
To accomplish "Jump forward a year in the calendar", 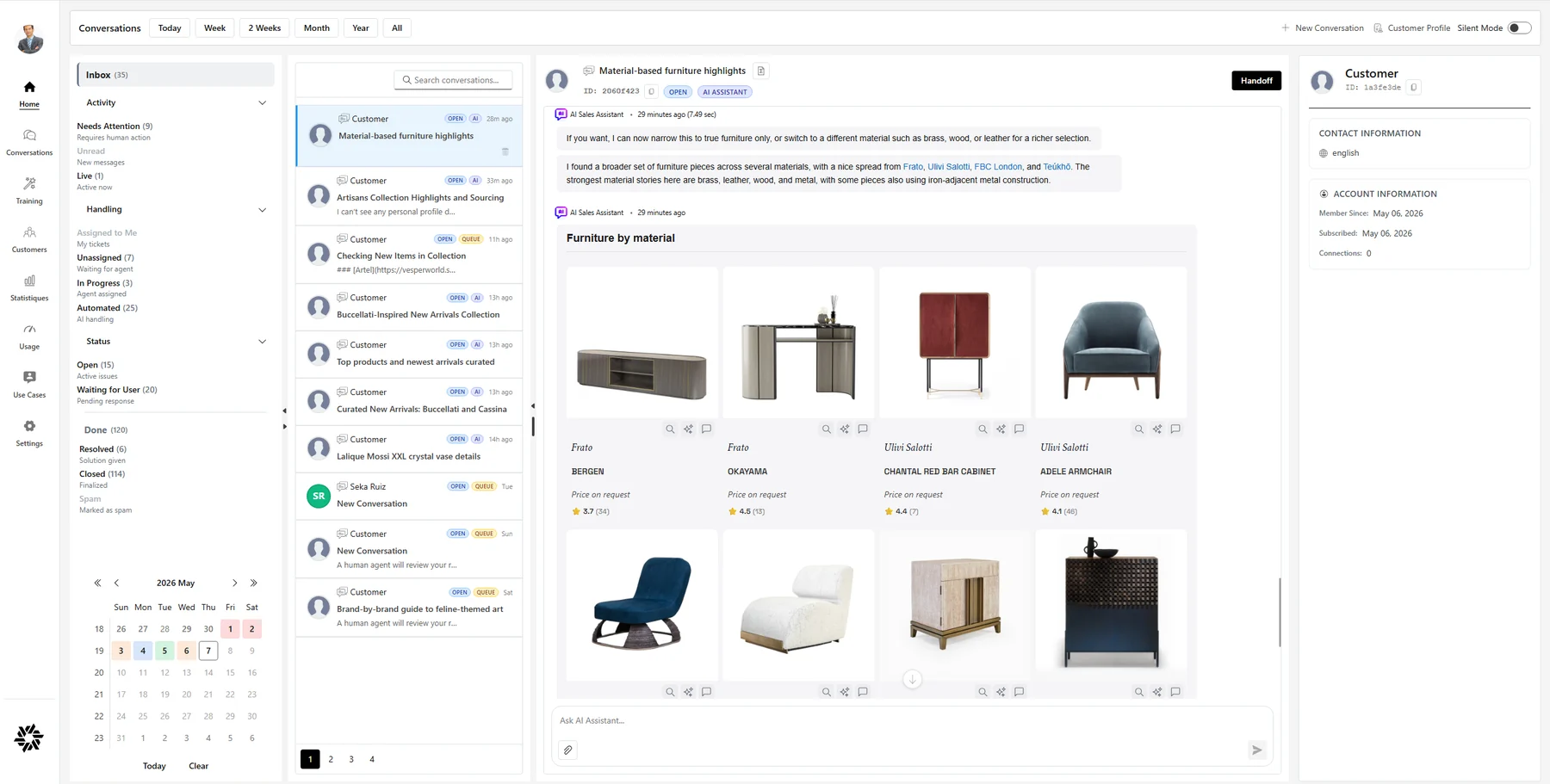I will (253, 583).
